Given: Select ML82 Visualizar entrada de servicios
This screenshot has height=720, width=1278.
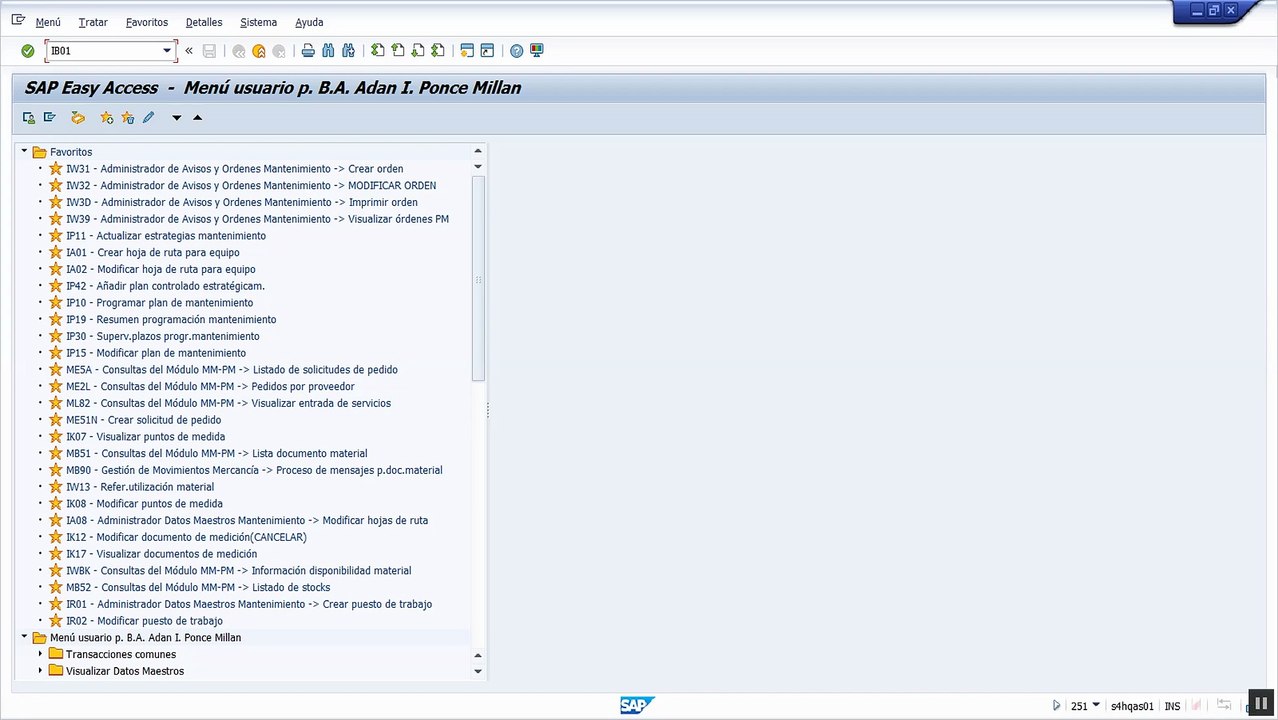Looking at the screenshot, I should (x=228, y=403).
